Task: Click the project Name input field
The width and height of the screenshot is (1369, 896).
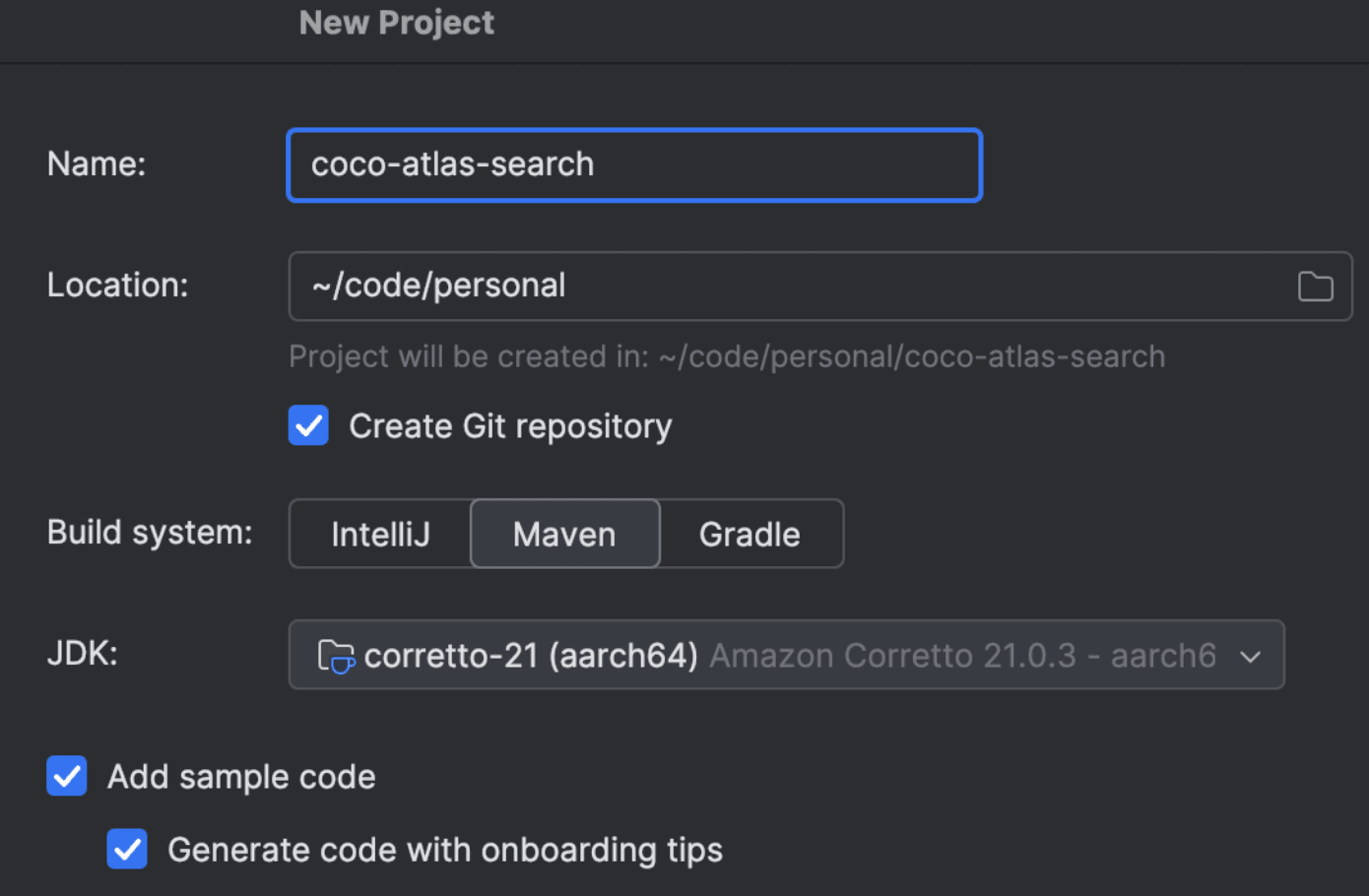Action: pos(634,165)
